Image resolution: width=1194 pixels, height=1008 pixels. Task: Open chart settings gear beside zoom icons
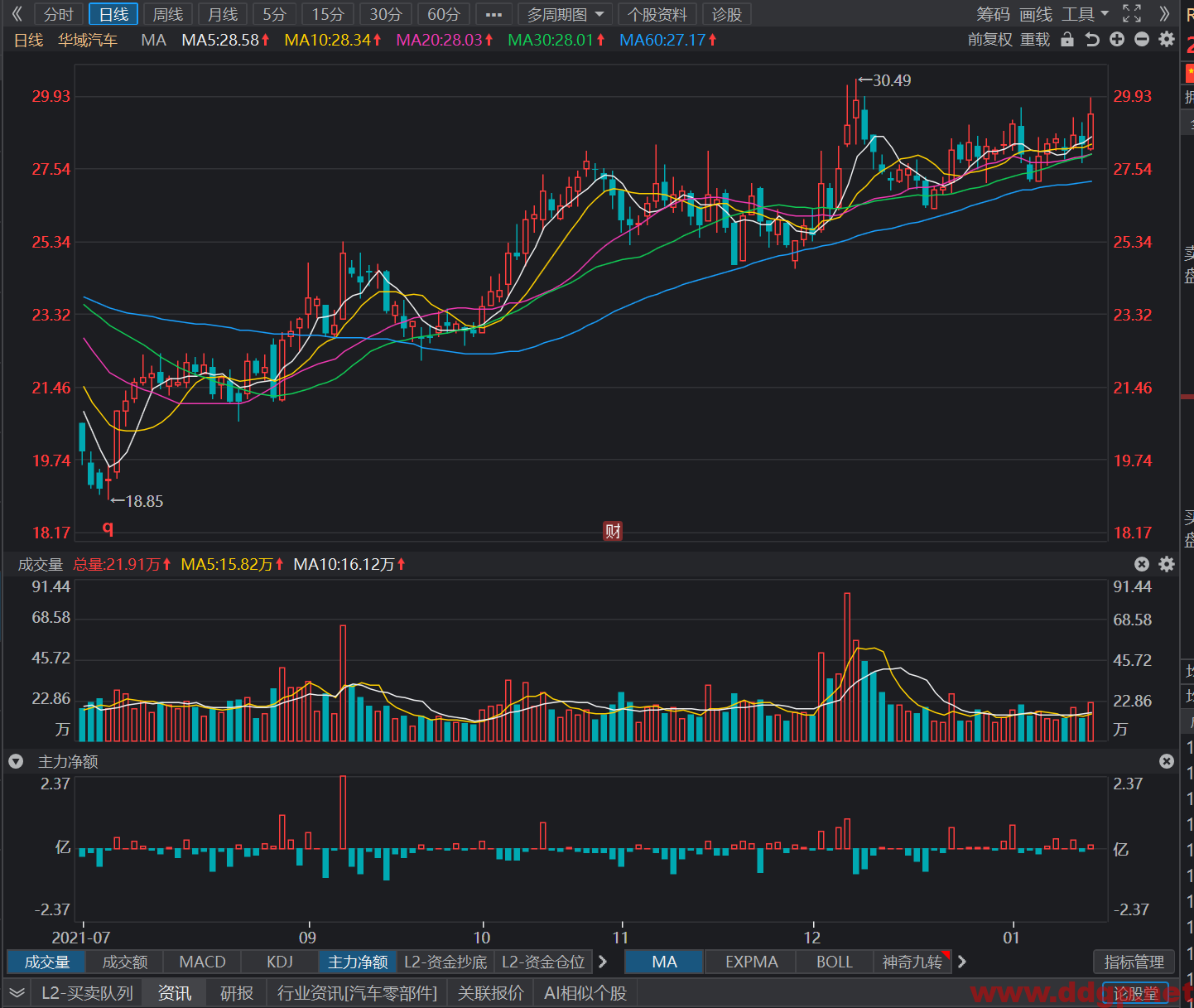tap(1167, 39)
